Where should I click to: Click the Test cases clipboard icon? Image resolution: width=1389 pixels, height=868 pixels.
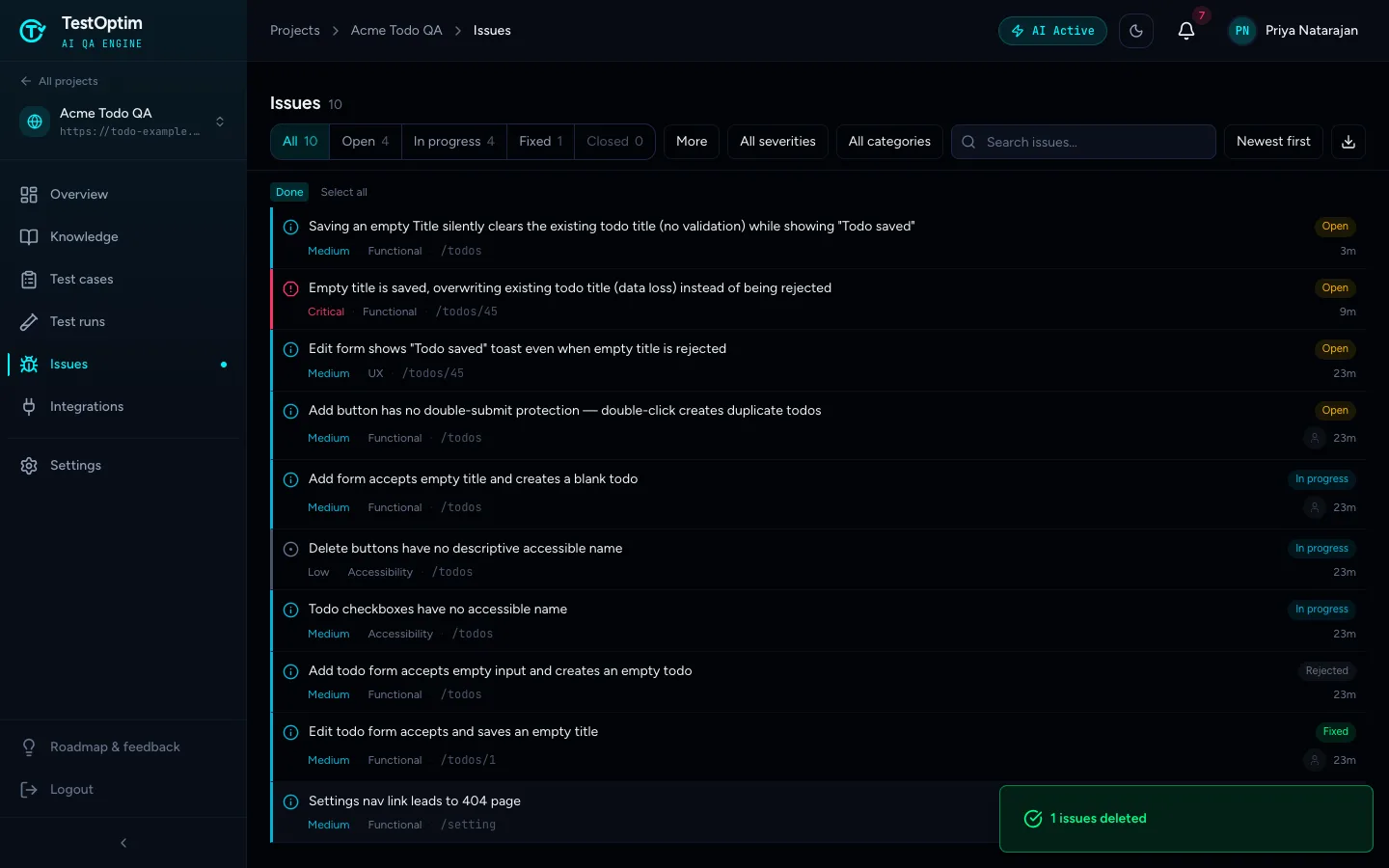coord(29,280)
